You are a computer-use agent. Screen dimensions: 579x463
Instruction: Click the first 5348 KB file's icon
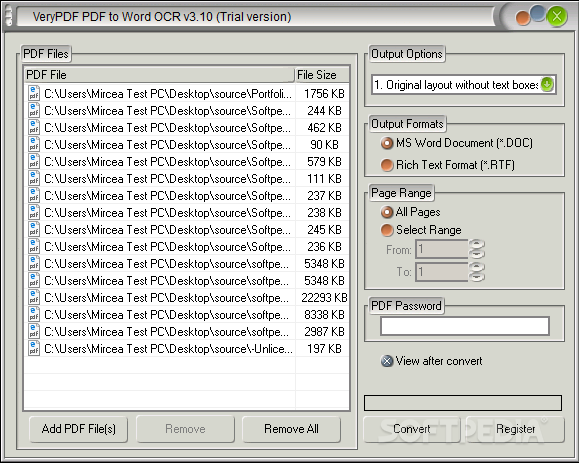point(34,263)
